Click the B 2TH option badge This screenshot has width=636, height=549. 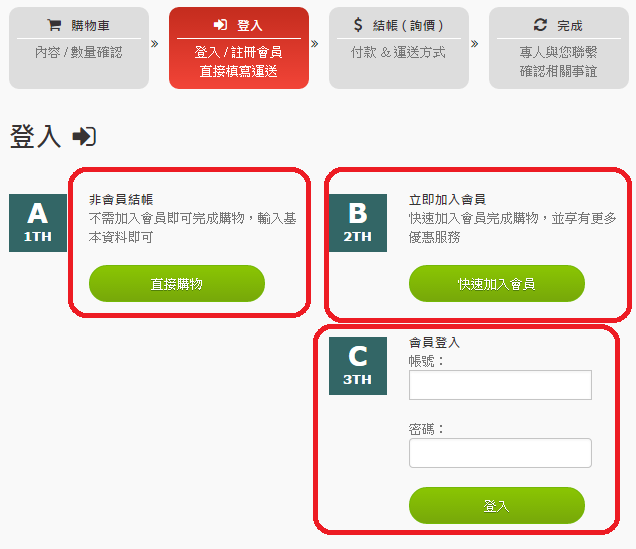click(358, 223)
